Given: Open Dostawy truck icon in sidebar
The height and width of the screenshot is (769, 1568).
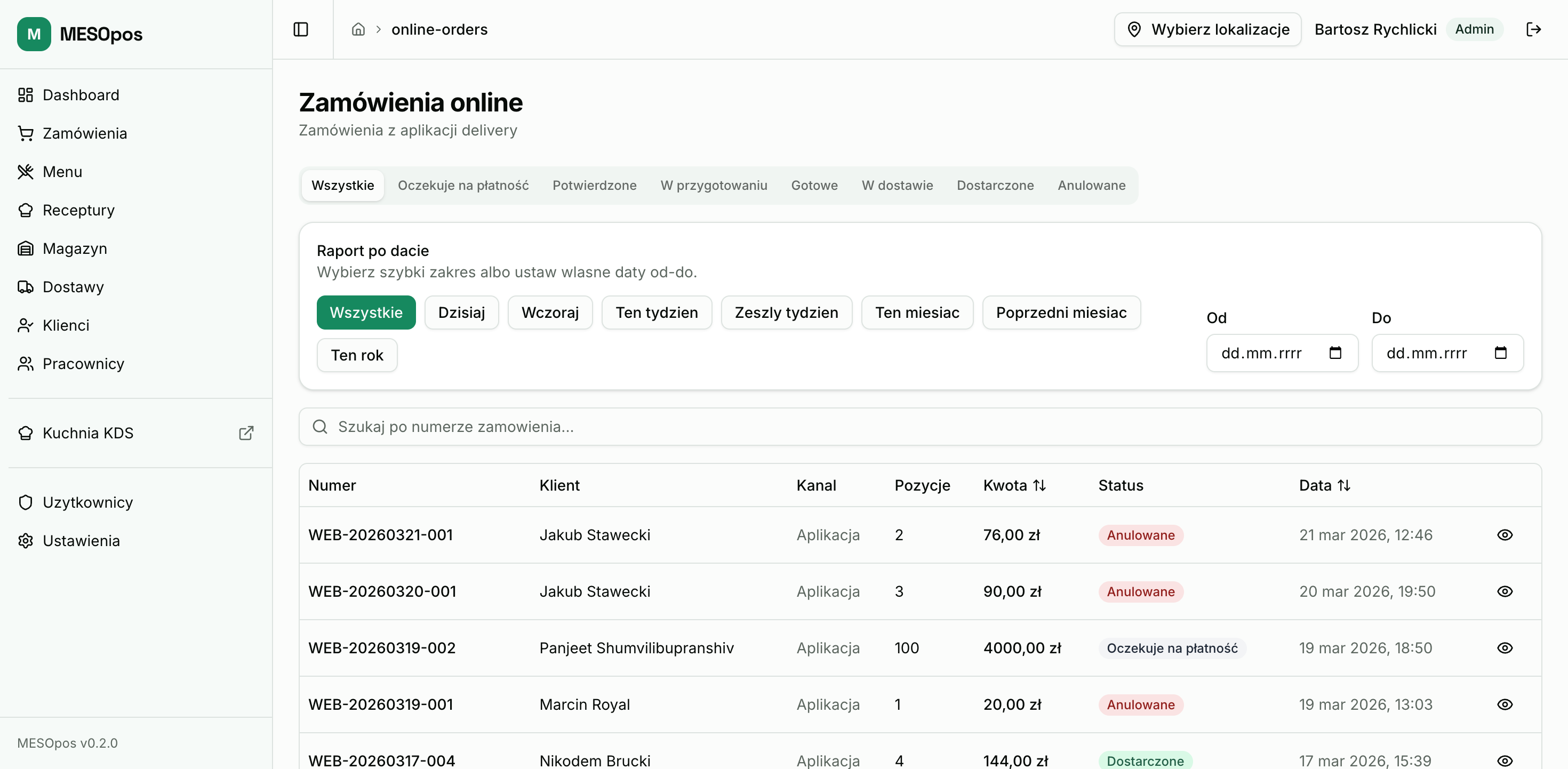Looking at the screenshot, I should tap(26, 287).
